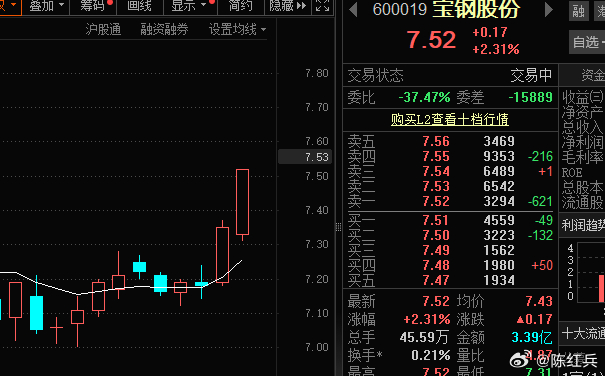Click the +2.31% change below +0.17 in header

tap(496, 49)
